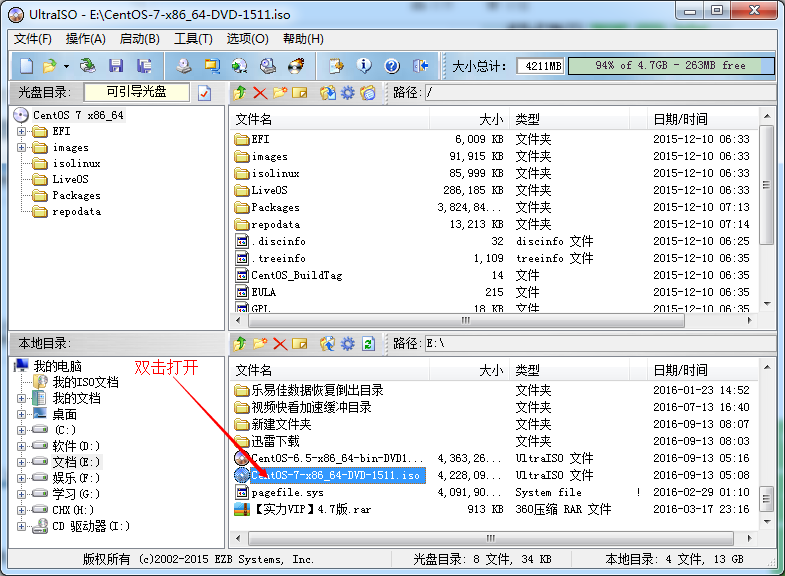785x576 pixels.
Task: Expand the CD 驱动器 (I:) node
Action: [x=22, y=526]
